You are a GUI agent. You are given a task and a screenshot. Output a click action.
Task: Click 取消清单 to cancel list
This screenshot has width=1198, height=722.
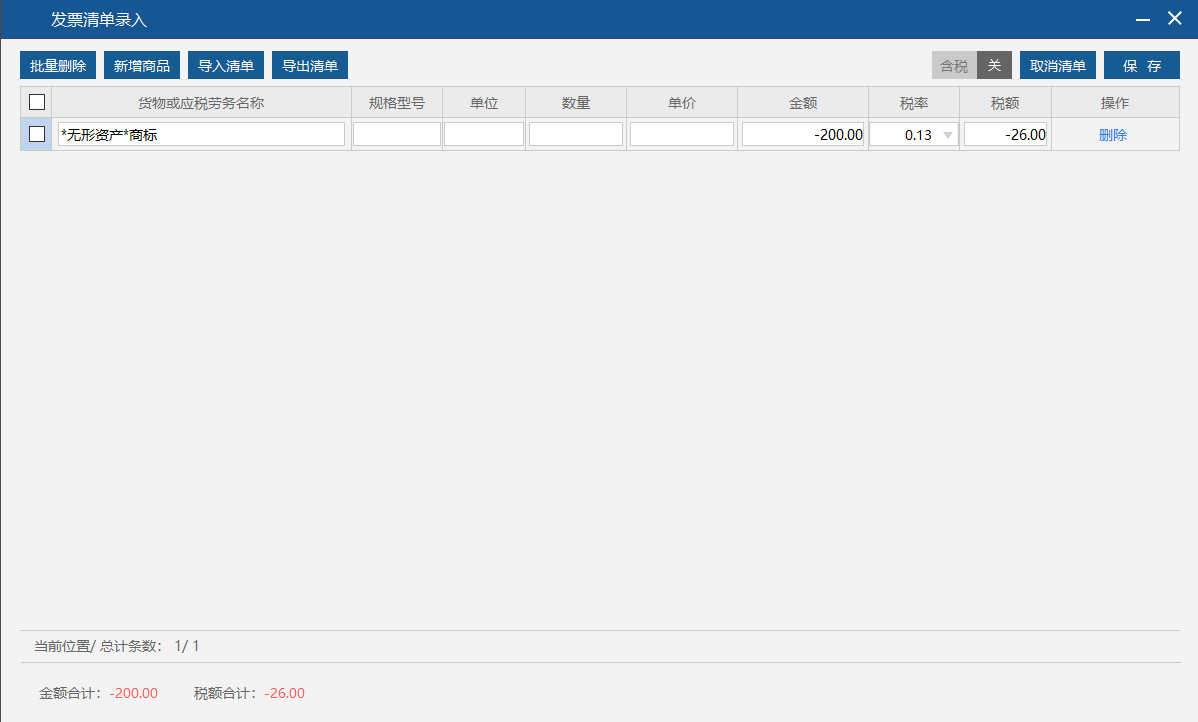1058,66
